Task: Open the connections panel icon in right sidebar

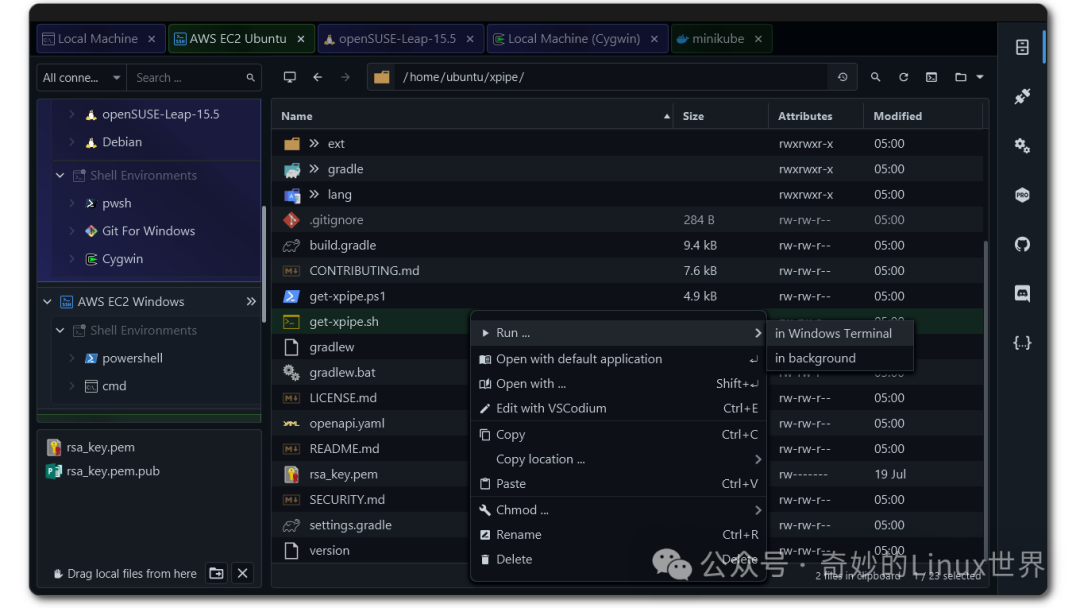Action: point(1022,47)
